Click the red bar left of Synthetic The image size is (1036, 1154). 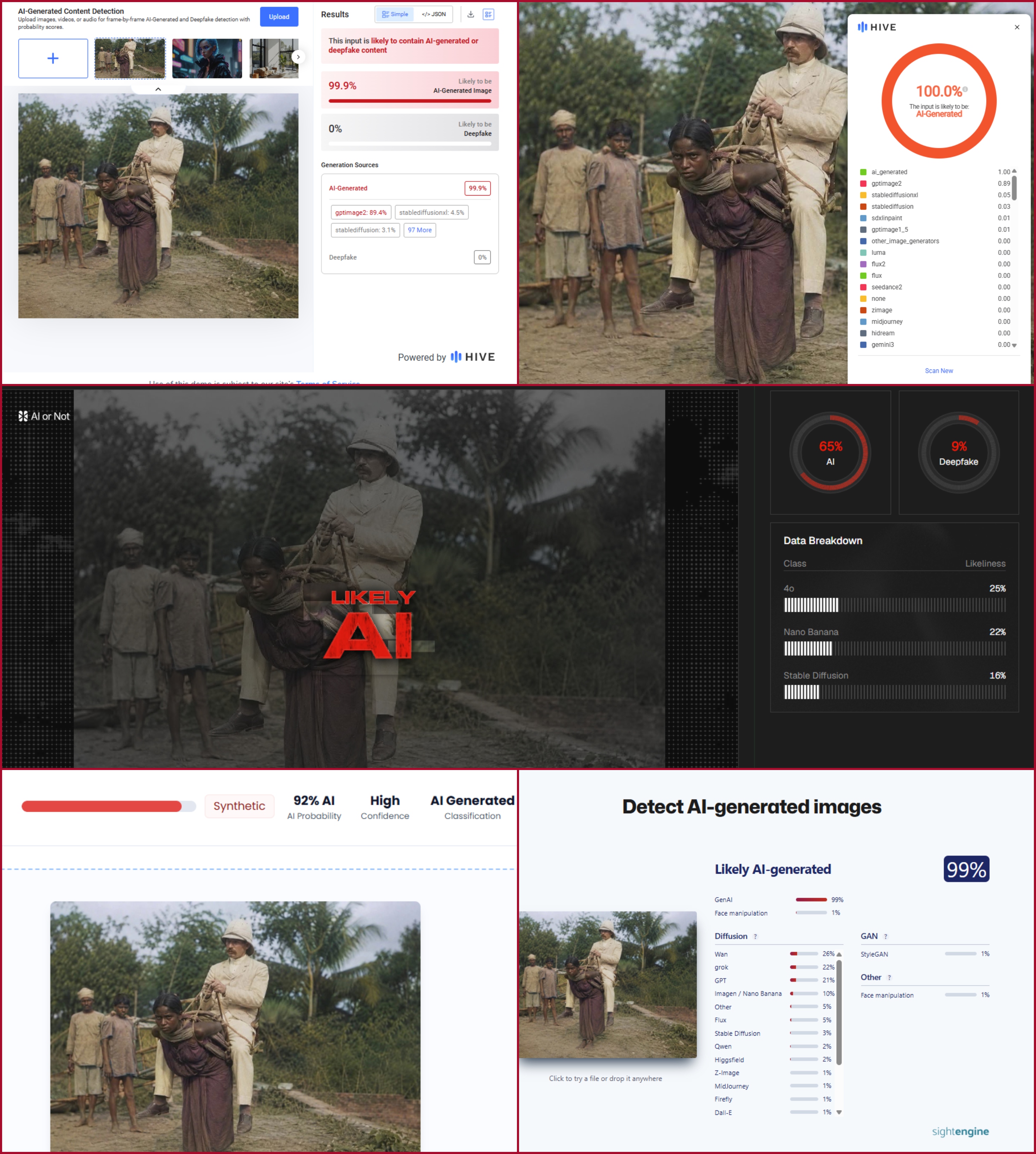109,806
